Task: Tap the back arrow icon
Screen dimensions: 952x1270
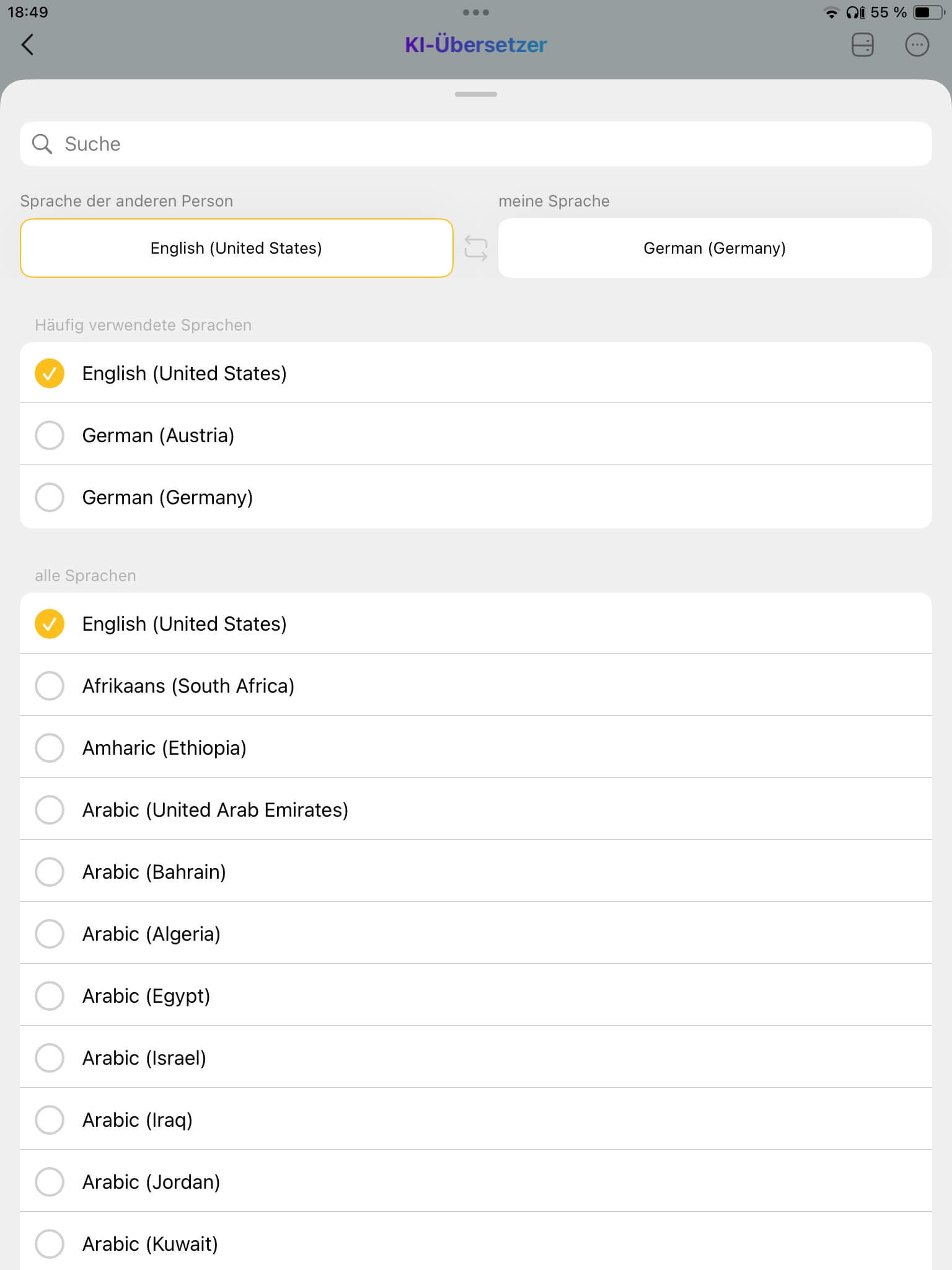Action: [27, 45]
